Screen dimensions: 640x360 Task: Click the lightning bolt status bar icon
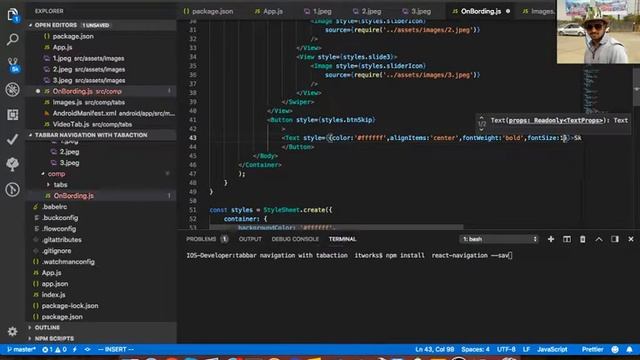coord(75,349)
